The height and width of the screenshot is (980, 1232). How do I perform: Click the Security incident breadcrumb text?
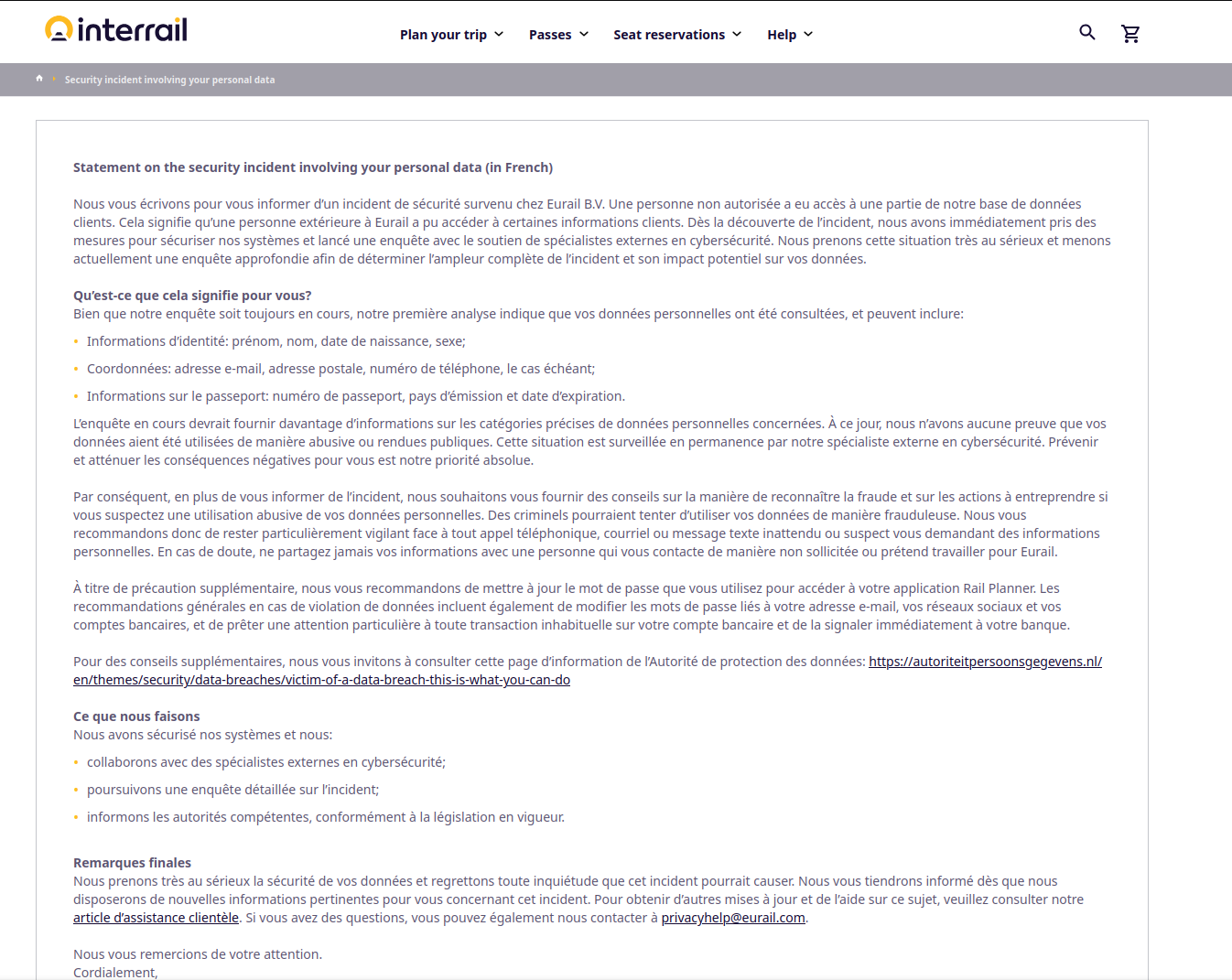169,80
